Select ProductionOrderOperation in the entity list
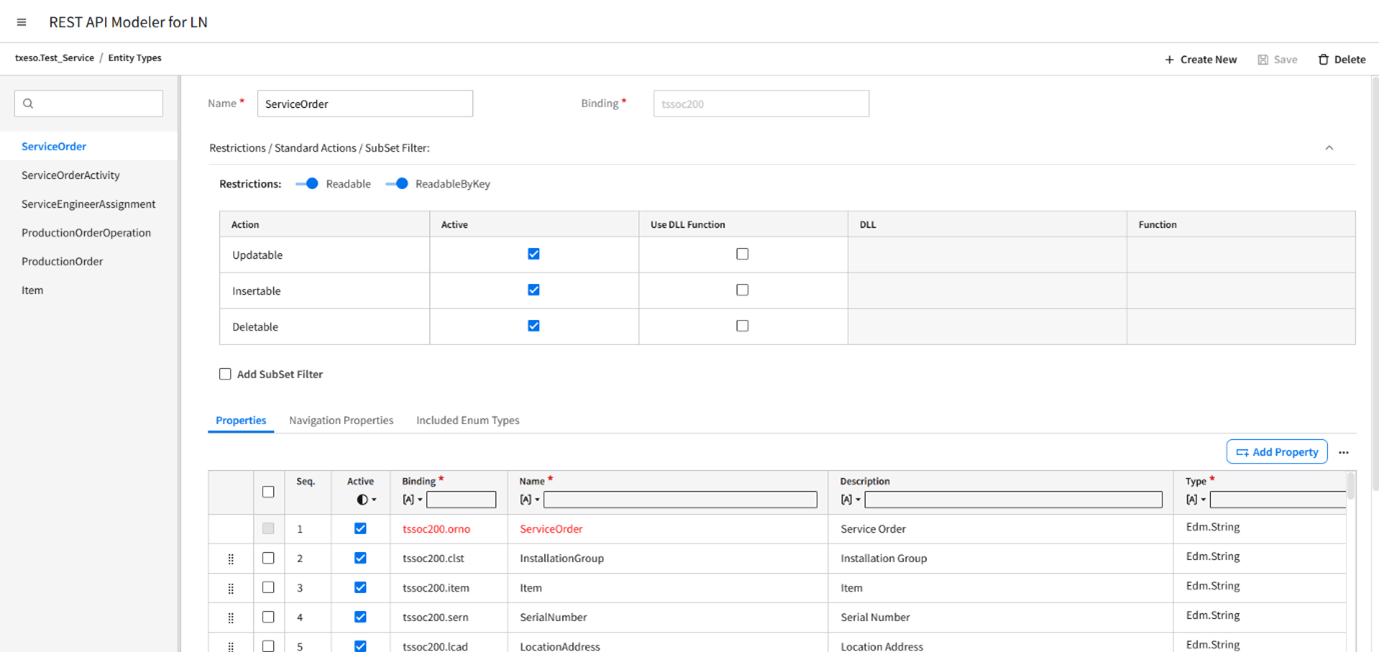The image size is (1379, 652). pos(86,233)
